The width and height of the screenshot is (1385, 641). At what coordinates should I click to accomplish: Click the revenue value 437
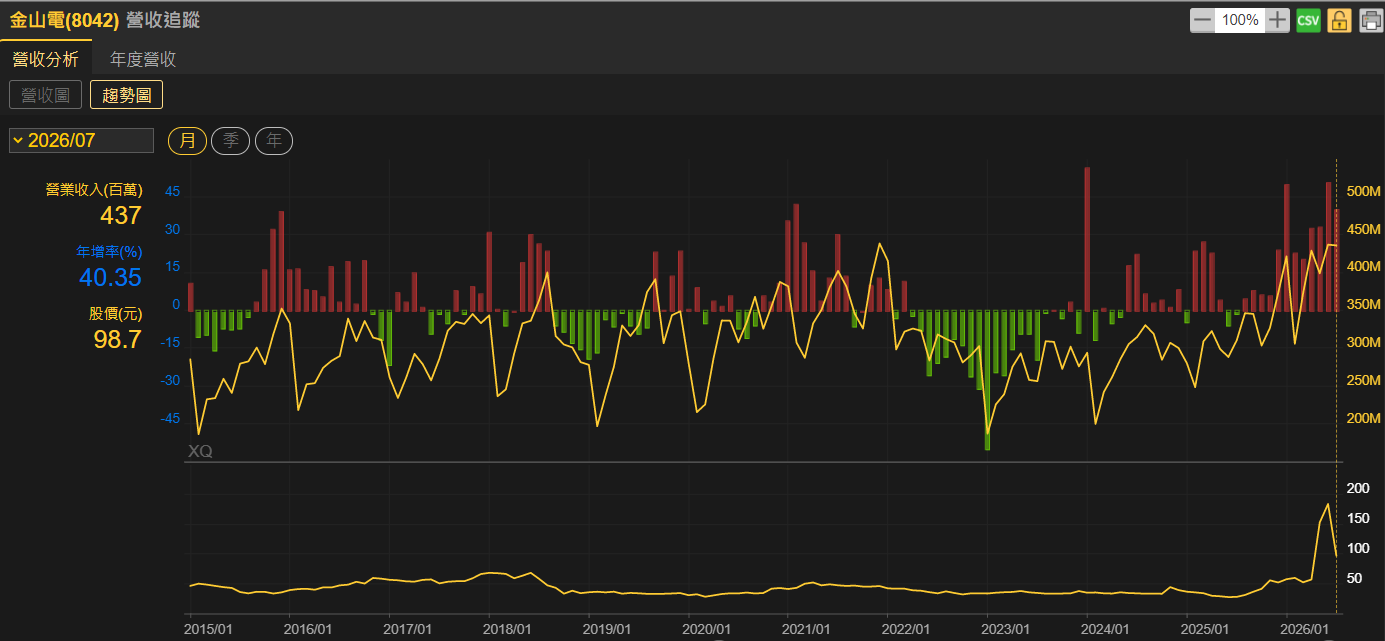coord(121,215)
